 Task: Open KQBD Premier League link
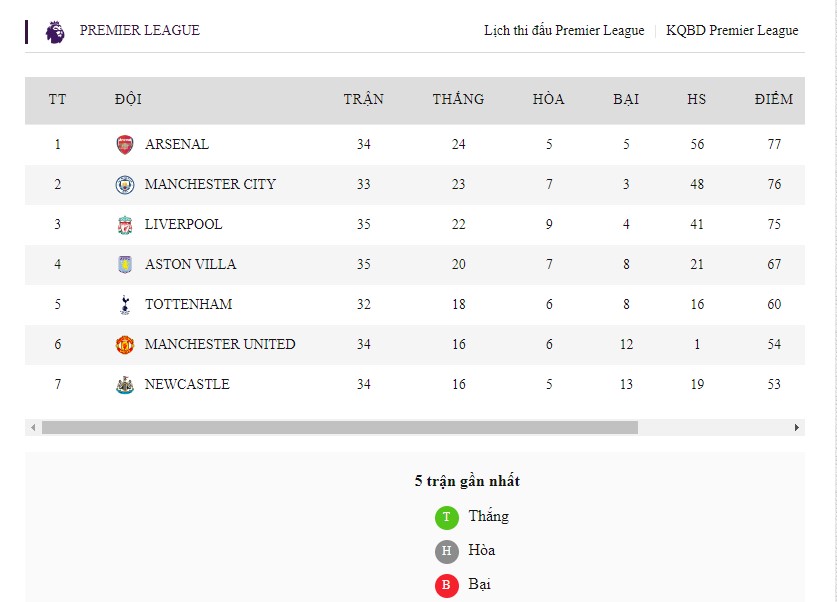coord(732,31)
